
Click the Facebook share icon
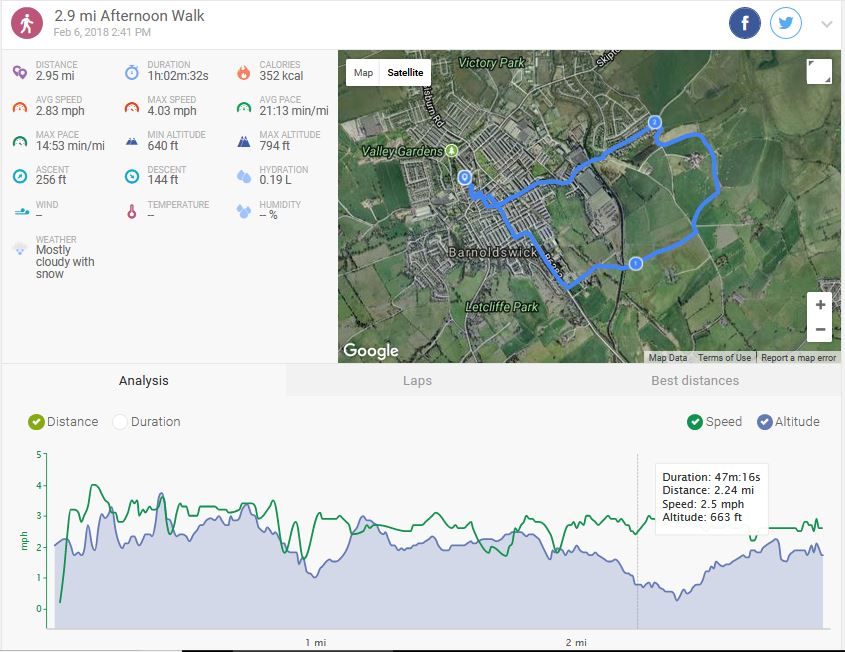[745, 23]
